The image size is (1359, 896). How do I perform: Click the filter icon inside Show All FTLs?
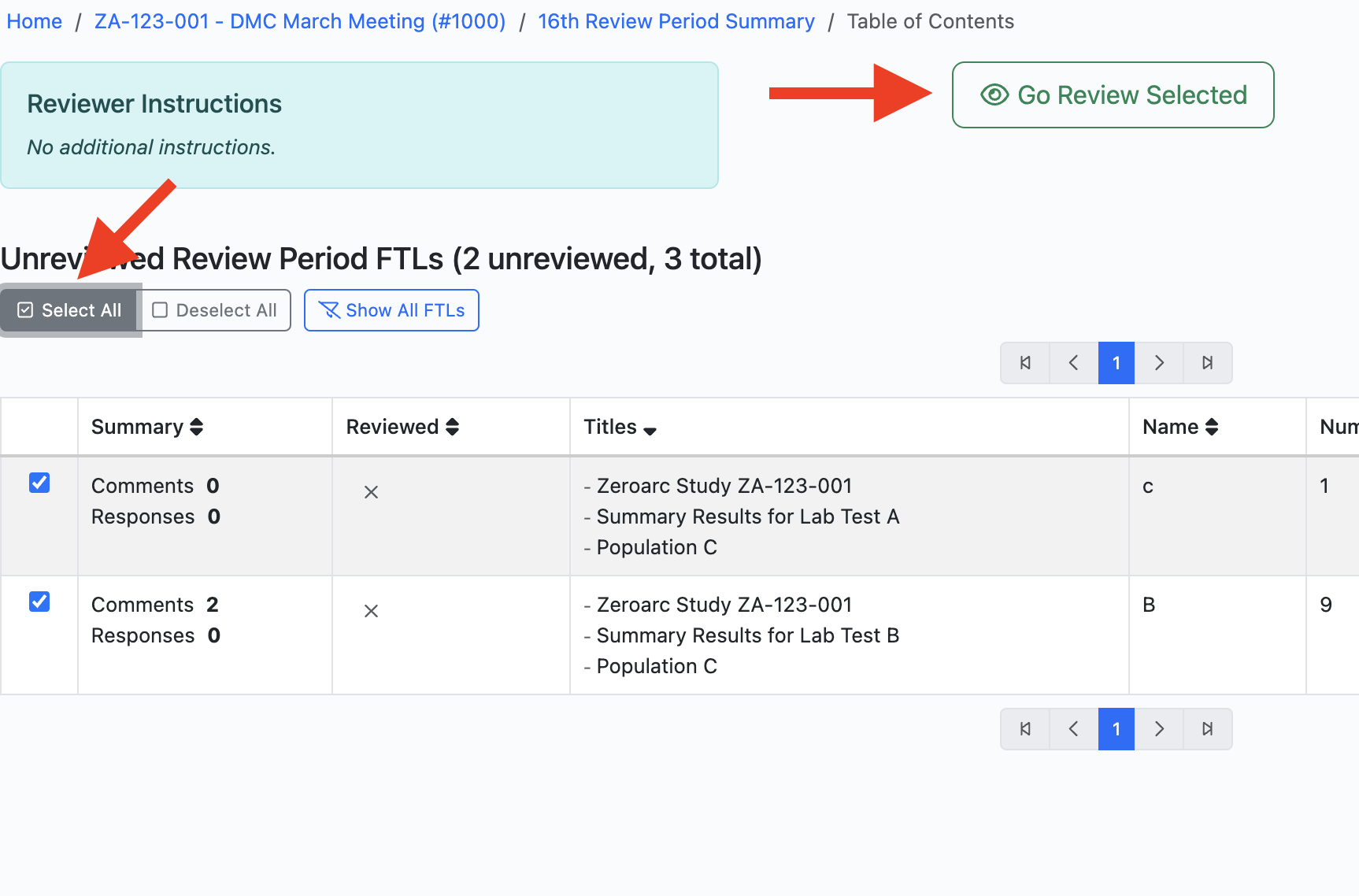[x=331, y=310]
